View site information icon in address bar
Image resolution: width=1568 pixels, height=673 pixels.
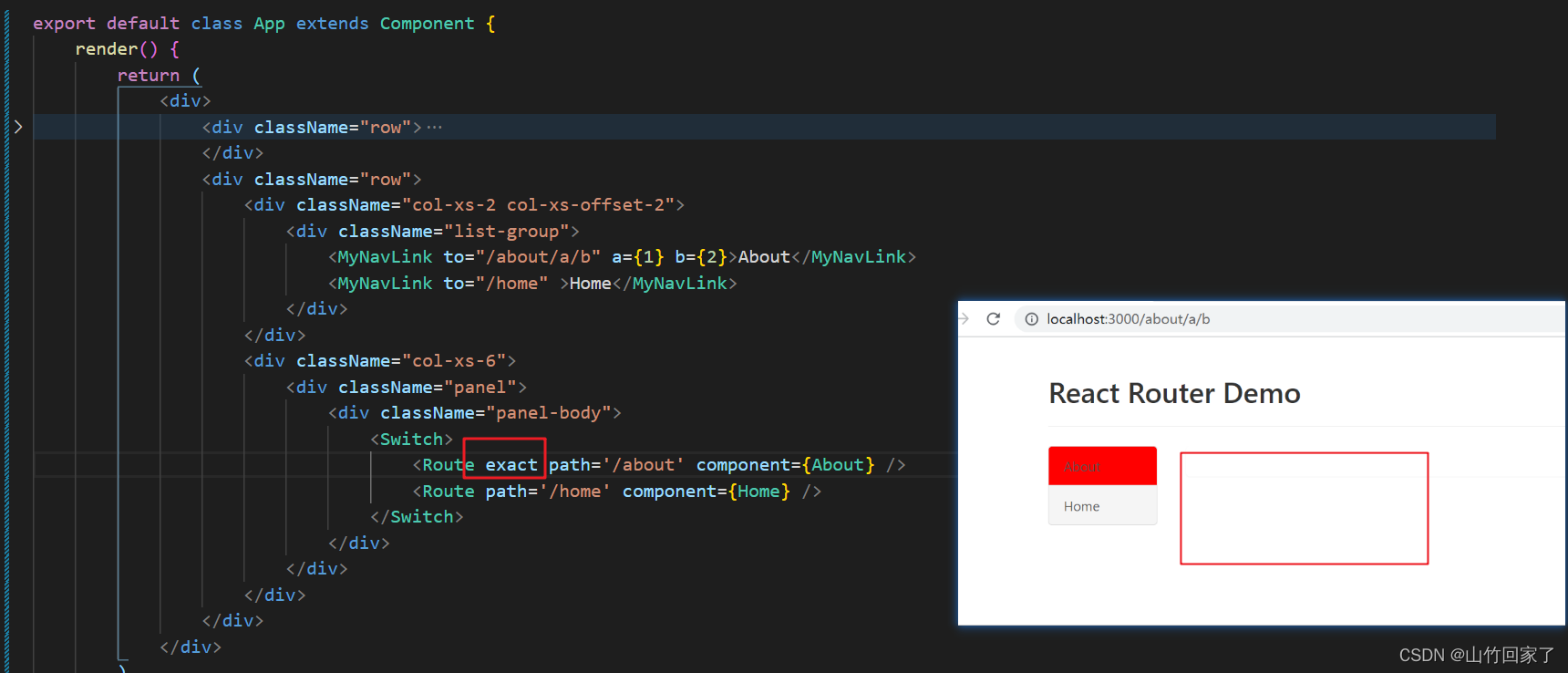click(x=1032, y=319)
